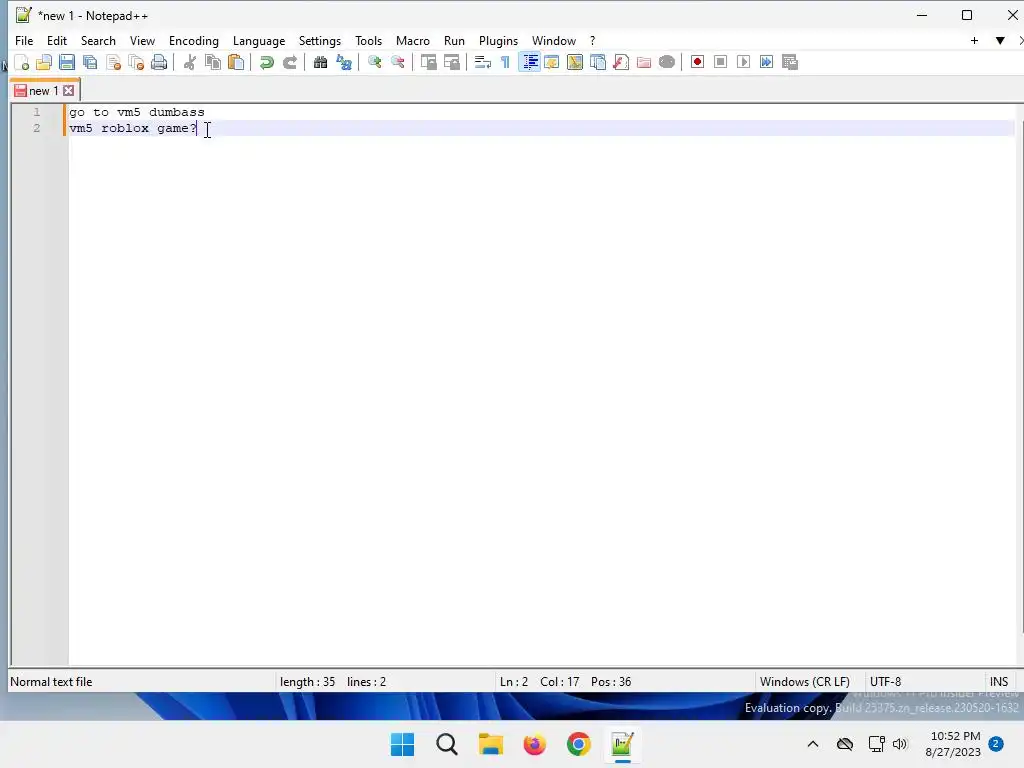Open the Tools menu

[x=368, y=40]
